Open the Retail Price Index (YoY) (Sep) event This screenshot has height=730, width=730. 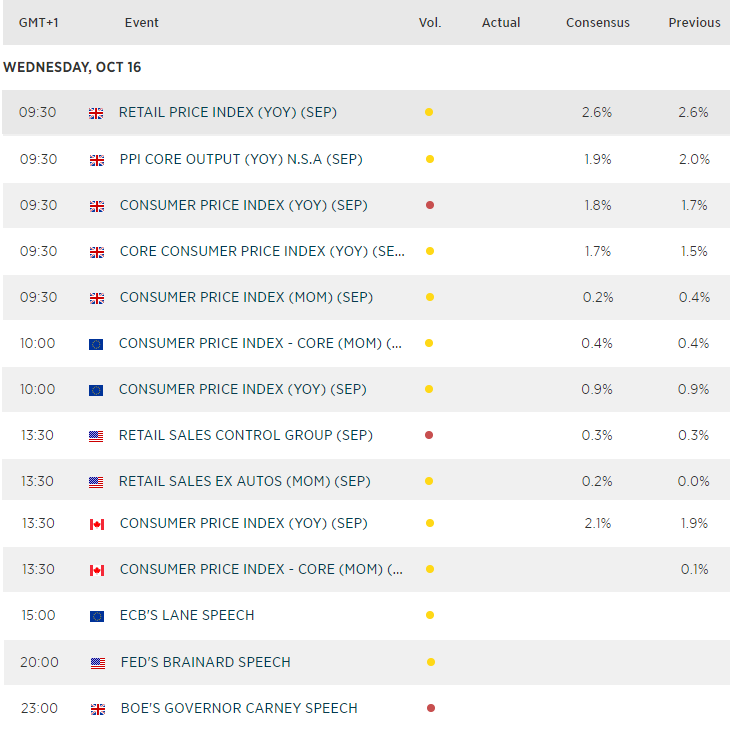(x=227, y=113)
